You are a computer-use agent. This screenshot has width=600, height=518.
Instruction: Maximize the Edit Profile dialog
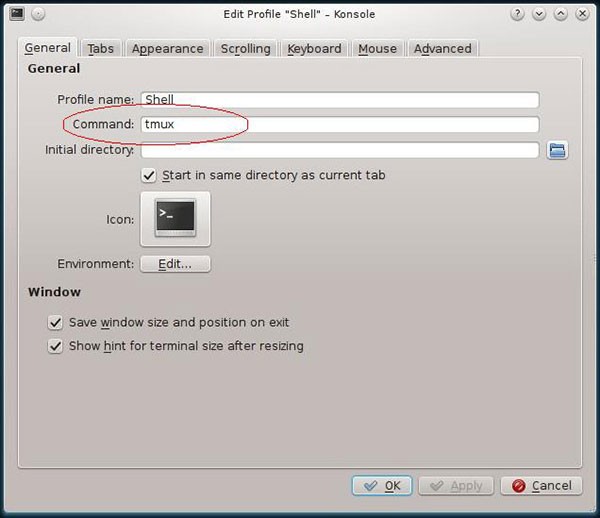561,14
